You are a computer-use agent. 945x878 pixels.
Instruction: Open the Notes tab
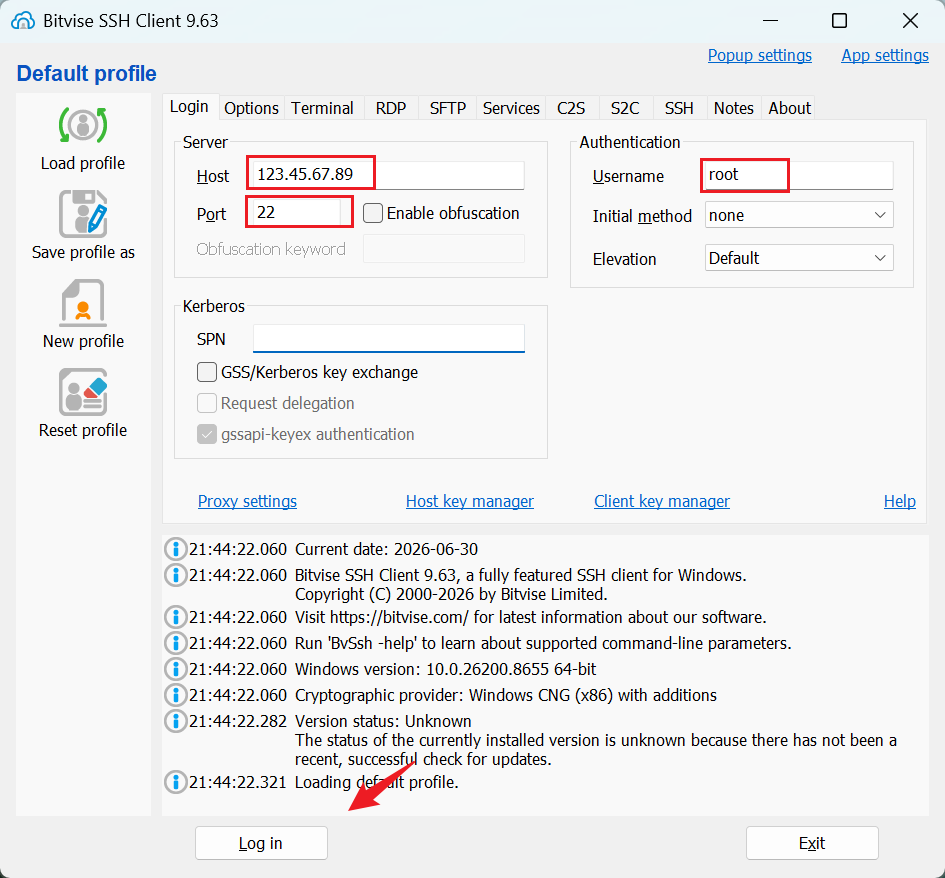pos(734,108)
